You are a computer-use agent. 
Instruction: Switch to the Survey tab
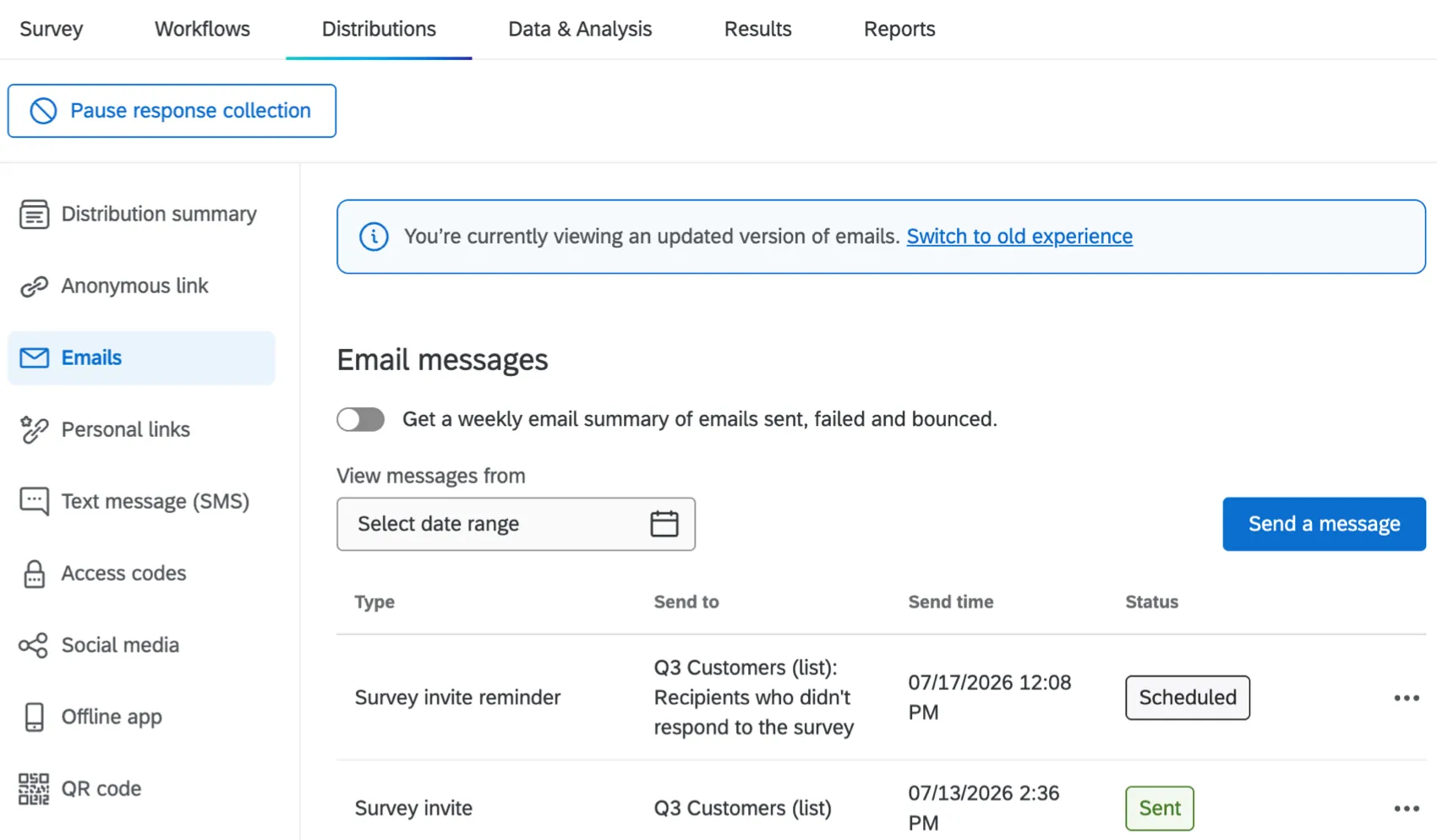pos(52,29)
